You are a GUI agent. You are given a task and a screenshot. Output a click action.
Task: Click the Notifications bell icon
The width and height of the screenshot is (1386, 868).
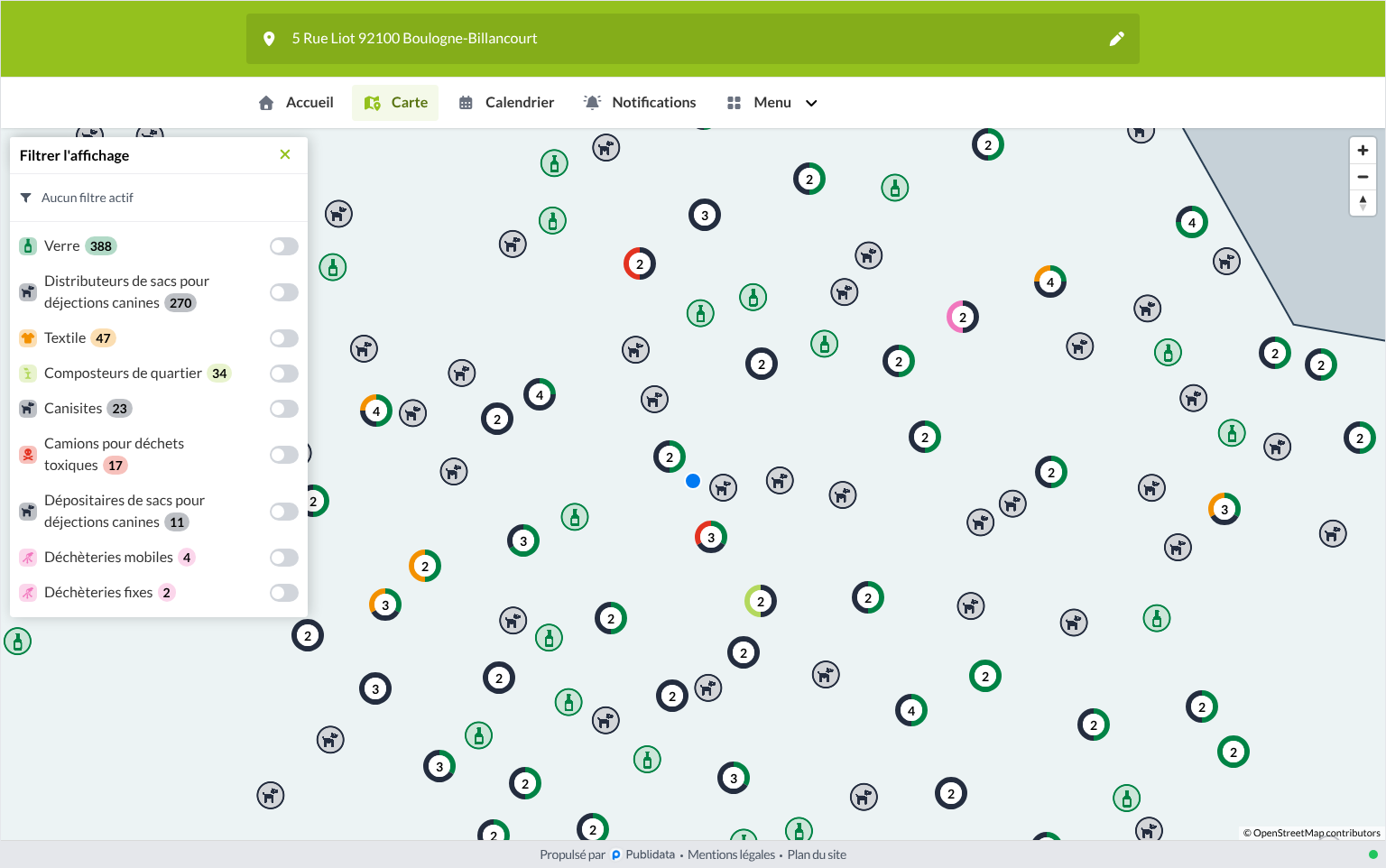tap(592, 103)
